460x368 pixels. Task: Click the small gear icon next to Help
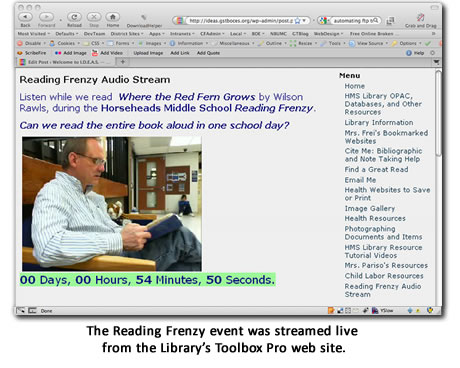433,53
